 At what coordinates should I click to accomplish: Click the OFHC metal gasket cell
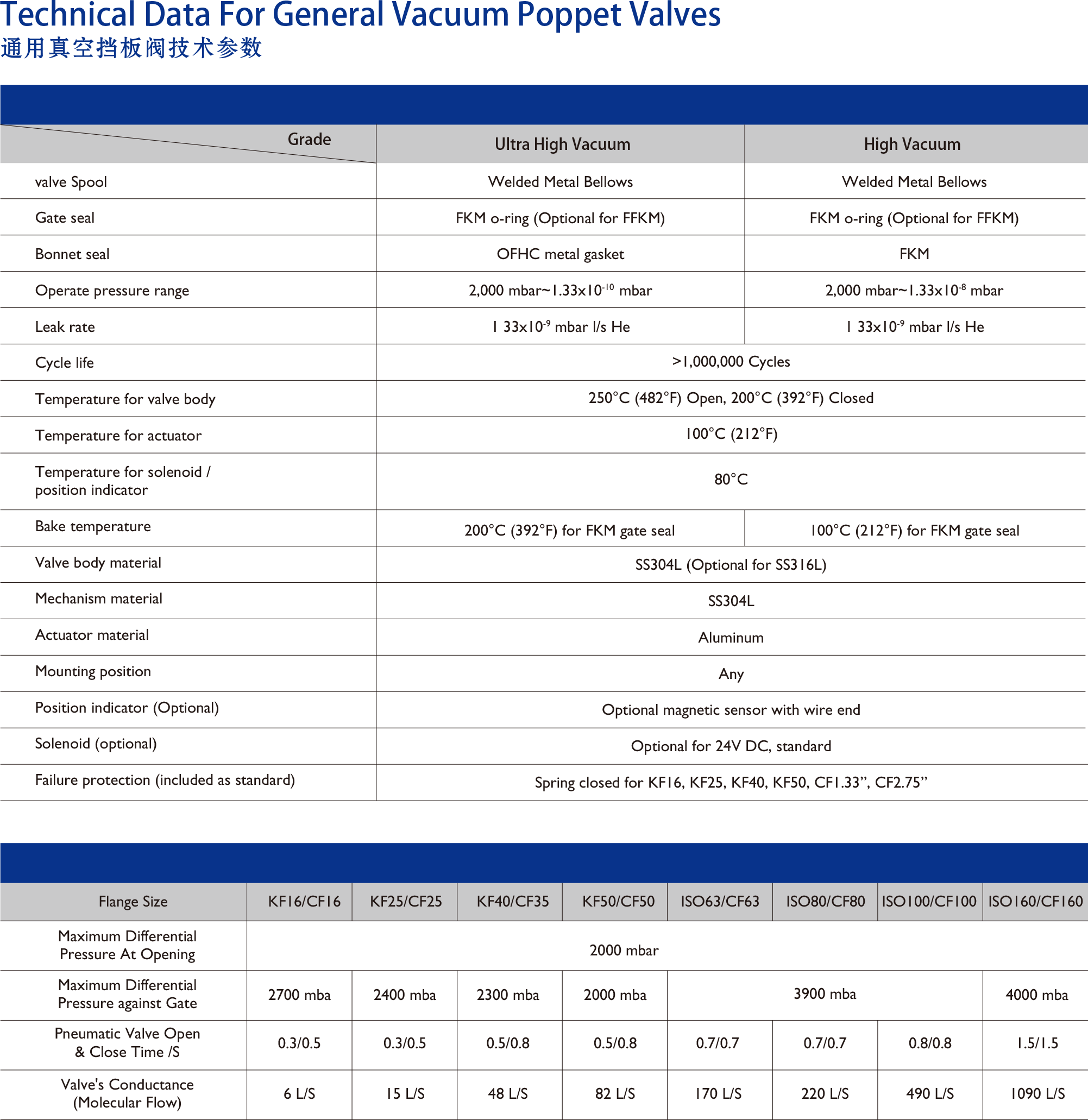coord(559,254)
